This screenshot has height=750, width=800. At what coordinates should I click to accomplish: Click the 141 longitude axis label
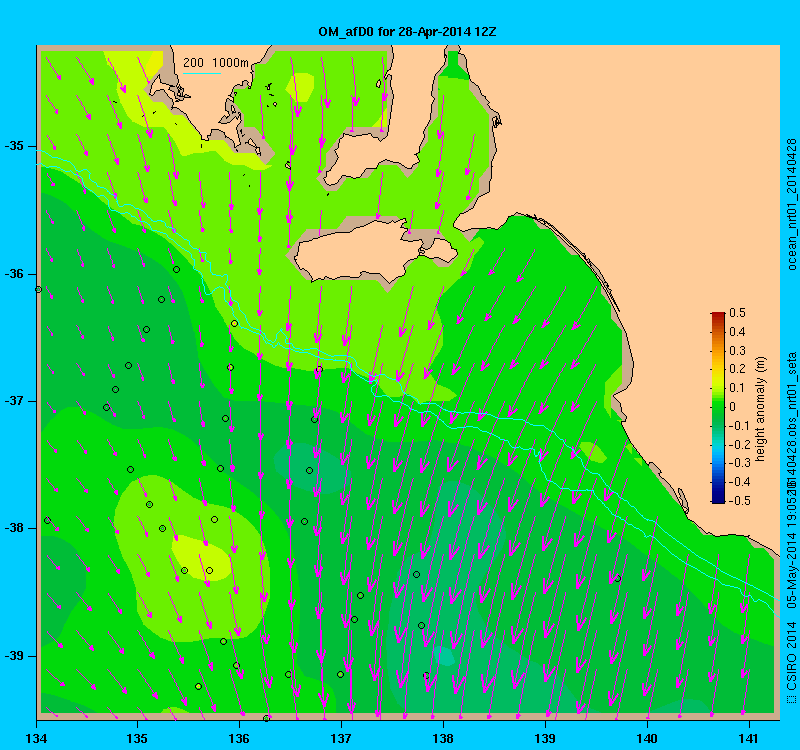748,738
